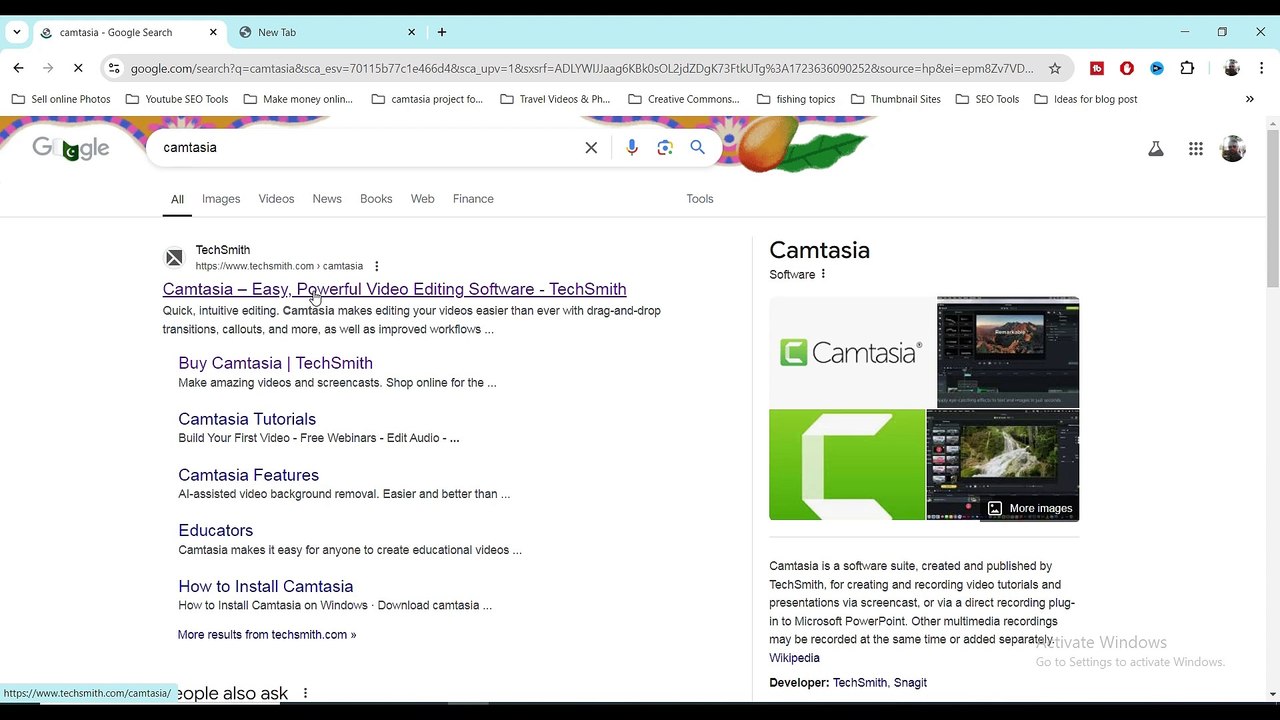1280x720 pixels.
Task: Open the Extensions puzzle icon
Action: 1187,68
